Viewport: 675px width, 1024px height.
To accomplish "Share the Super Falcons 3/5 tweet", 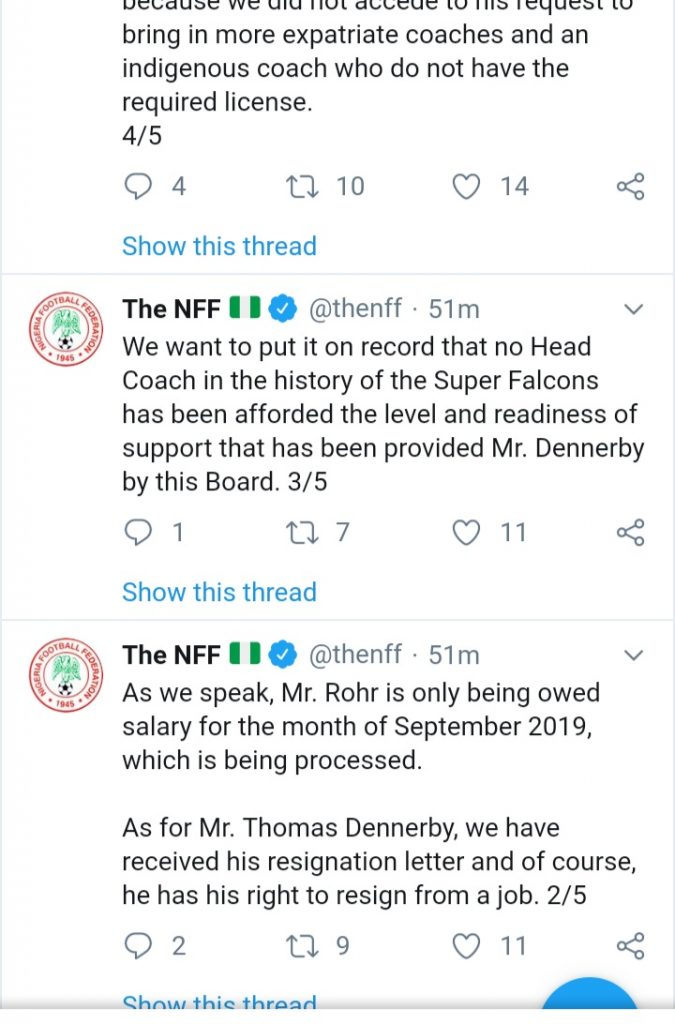I will click(x=630, y=533).
